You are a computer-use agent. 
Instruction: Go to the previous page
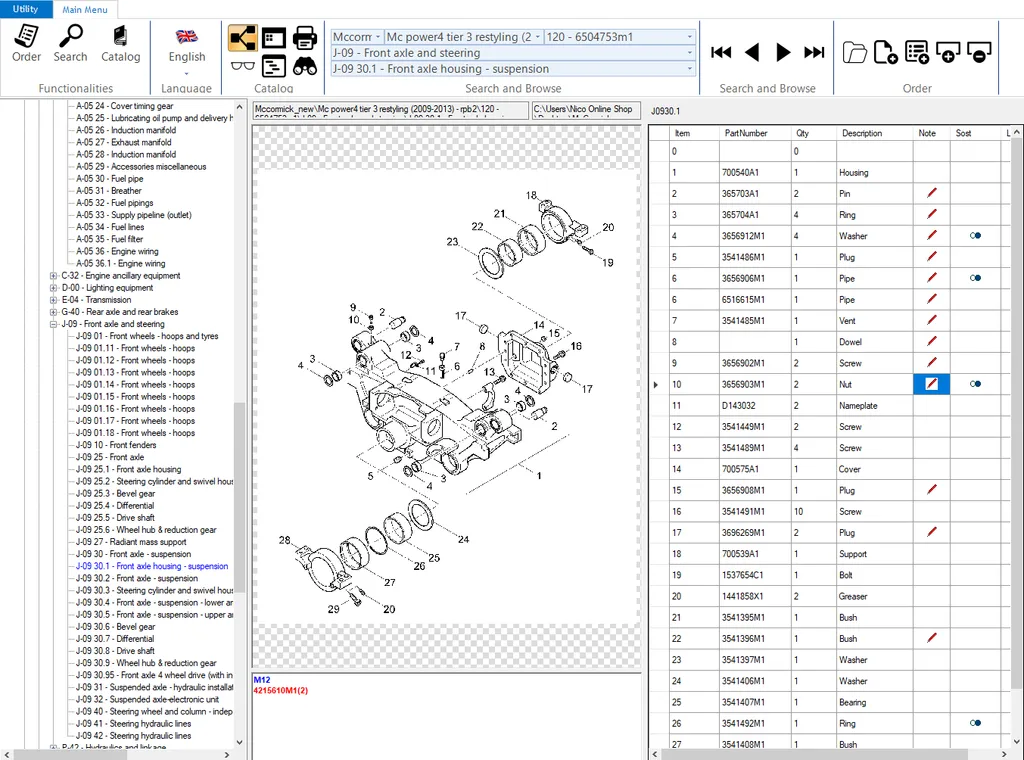click(752, 52)
